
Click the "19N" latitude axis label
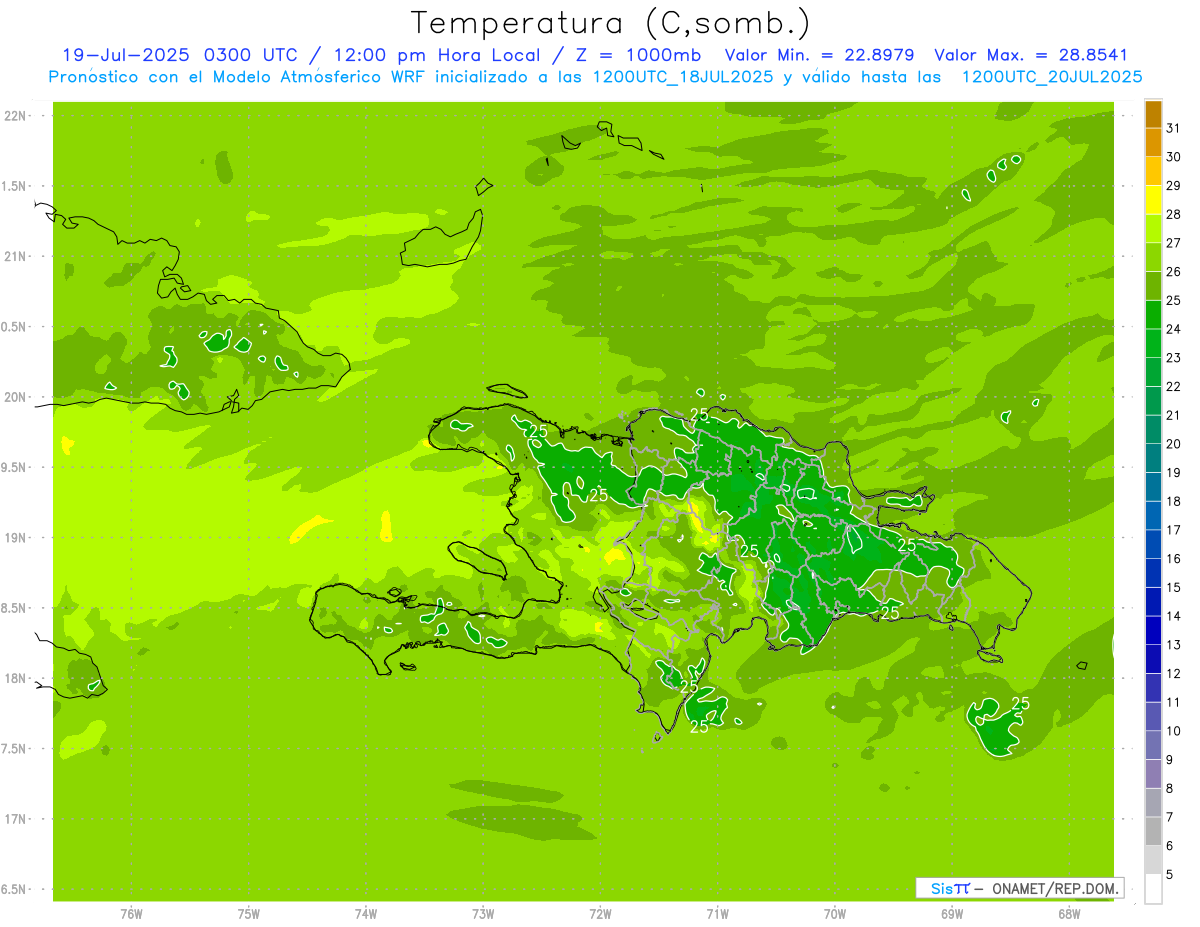click(16, 537)
